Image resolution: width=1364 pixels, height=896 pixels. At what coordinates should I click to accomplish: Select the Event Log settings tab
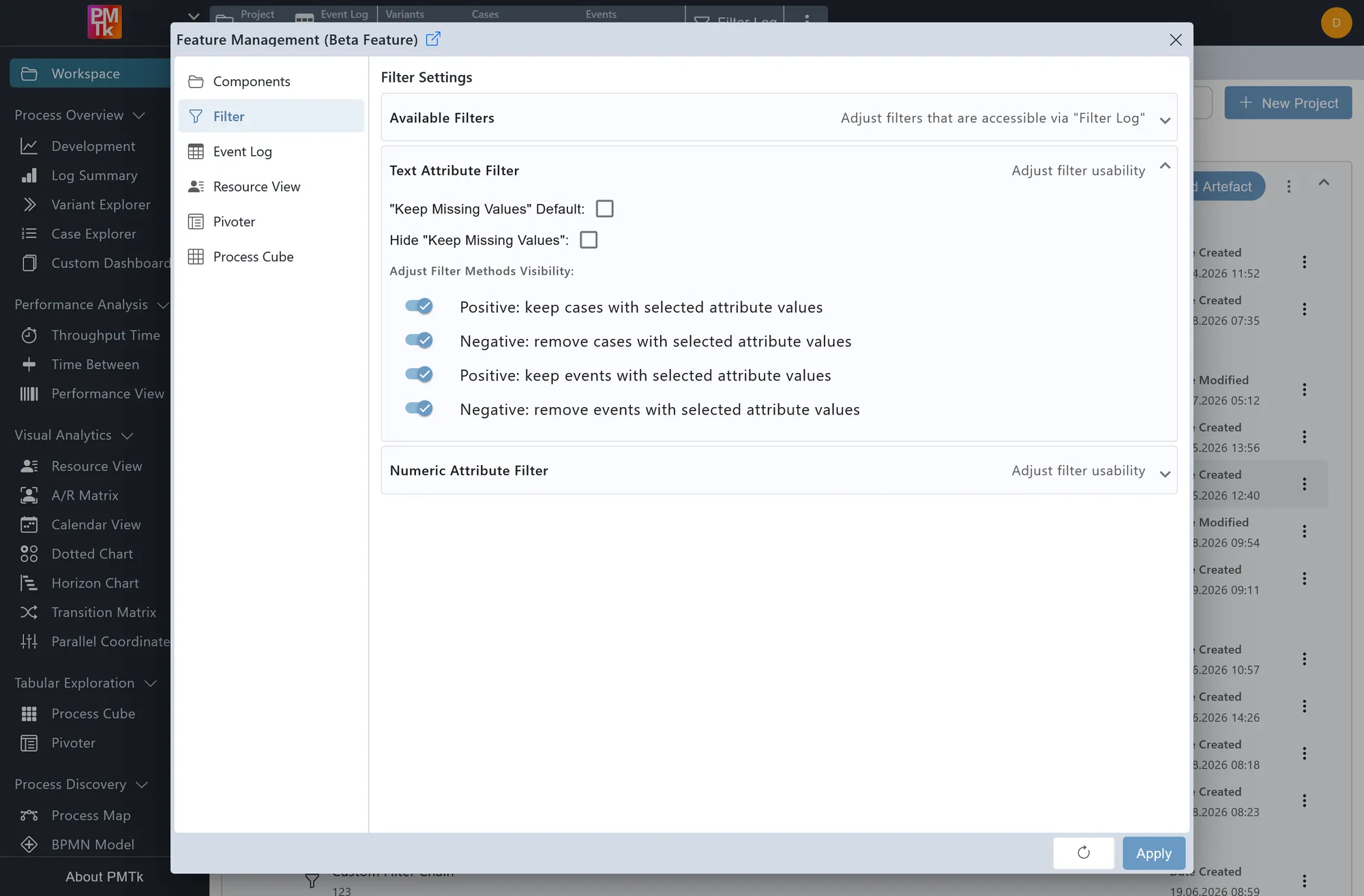coord(271,151)
